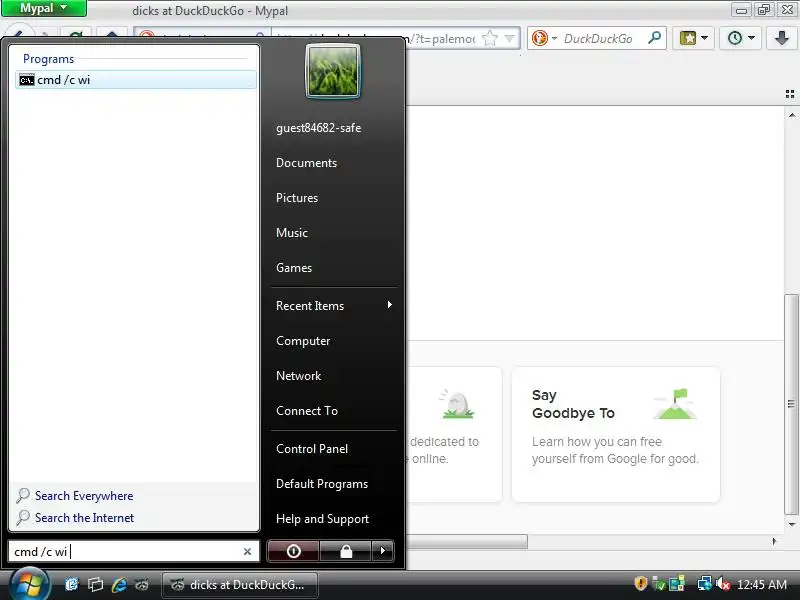Click the 12:45 AM clock
The width and height of the screenshot is (800, 600).
[x=762, y=585]
